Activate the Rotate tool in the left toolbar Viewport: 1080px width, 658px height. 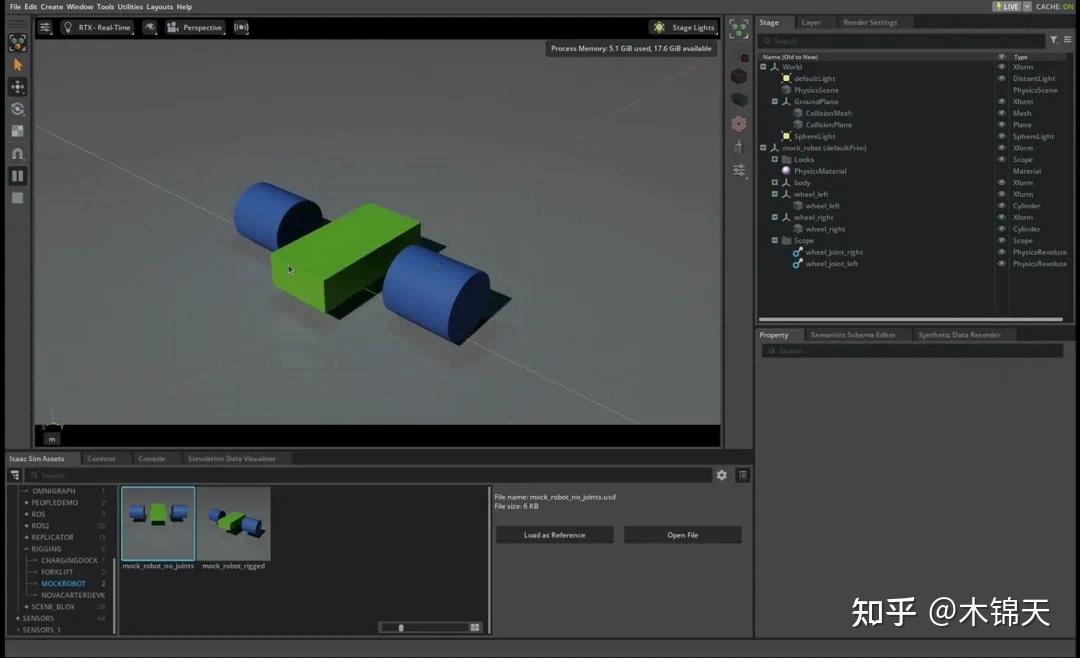point(17,109)
